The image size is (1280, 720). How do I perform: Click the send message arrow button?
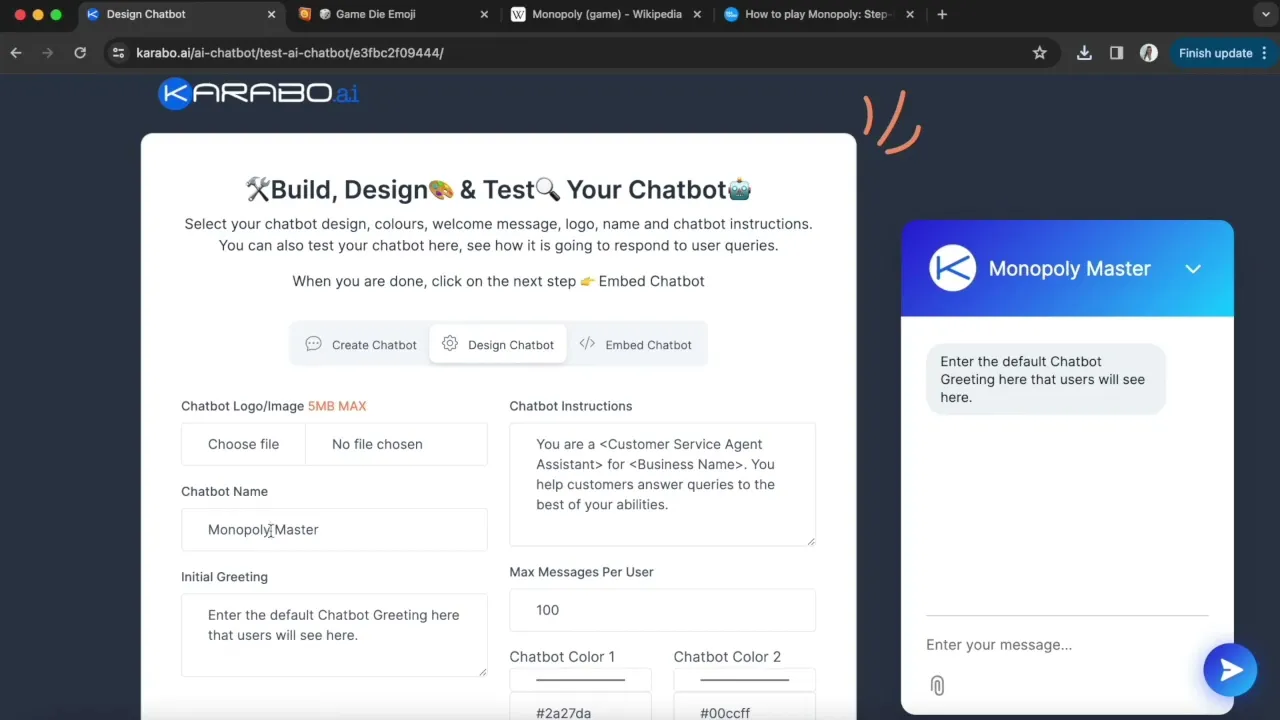click(1230, 670)
